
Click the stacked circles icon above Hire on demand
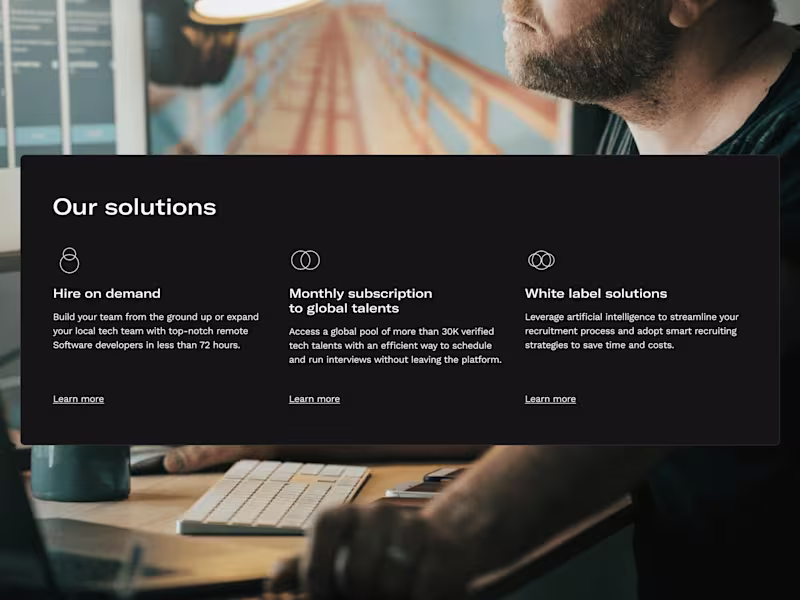[69, 260]
